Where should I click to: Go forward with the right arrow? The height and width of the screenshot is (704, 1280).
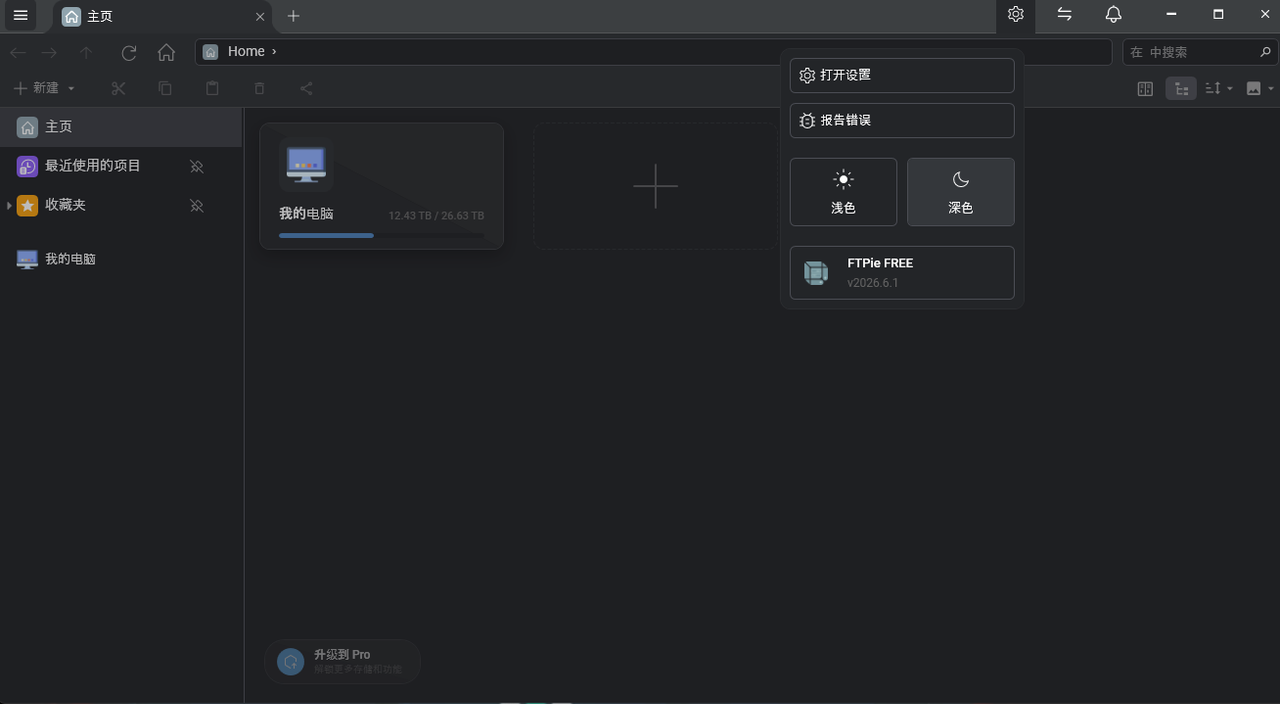coord(49,52)
